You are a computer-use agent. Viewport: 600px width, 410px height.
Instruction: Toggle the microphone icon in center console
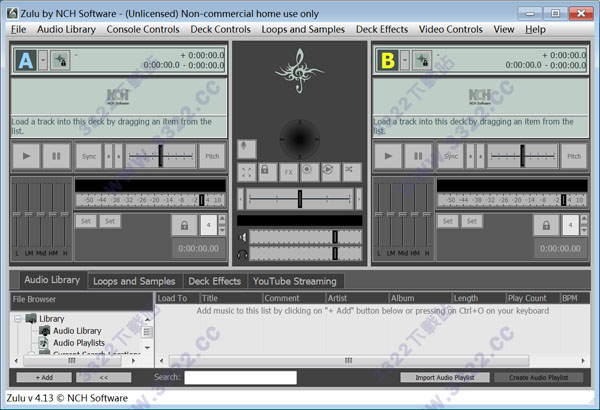tap(246, 149)
